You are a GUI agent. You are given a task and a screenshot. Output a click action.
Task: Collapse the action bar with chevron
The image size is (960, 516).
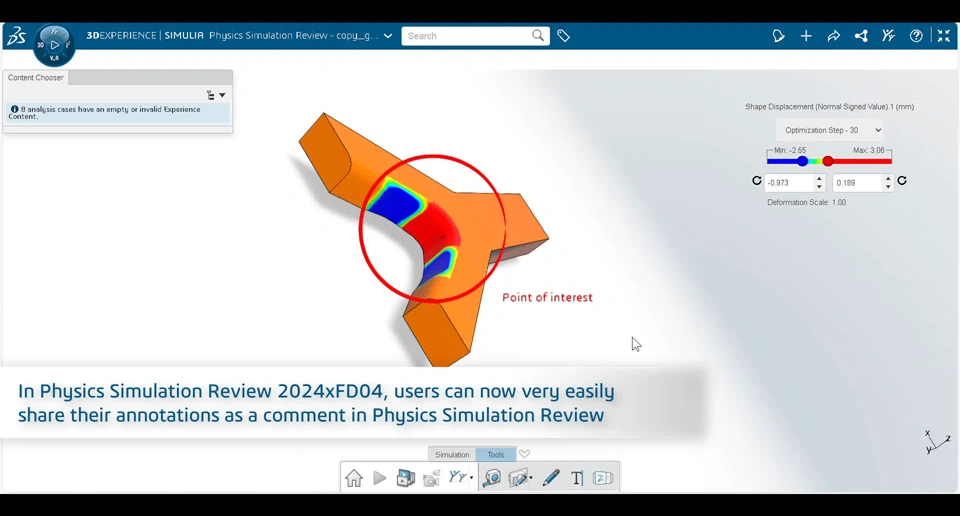(x=525, y=454)
